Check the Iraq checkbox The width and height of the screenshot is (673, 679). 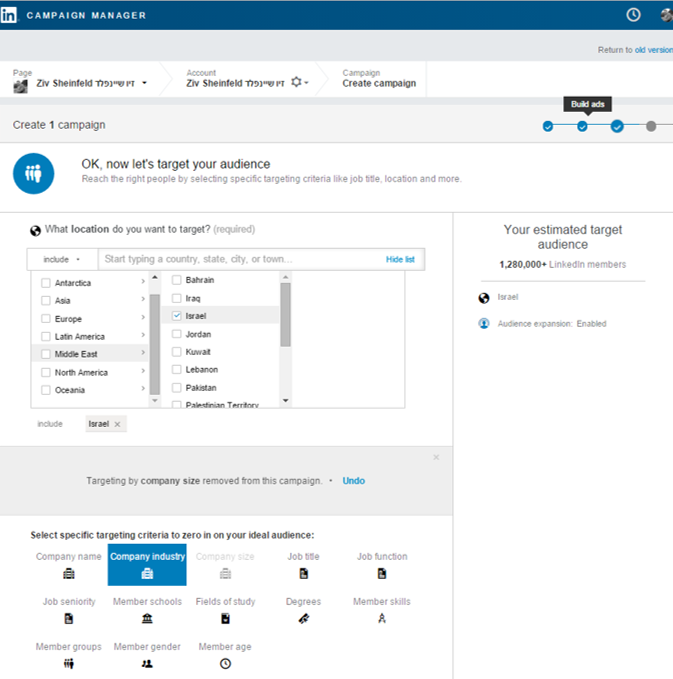(x=176, y=298)
